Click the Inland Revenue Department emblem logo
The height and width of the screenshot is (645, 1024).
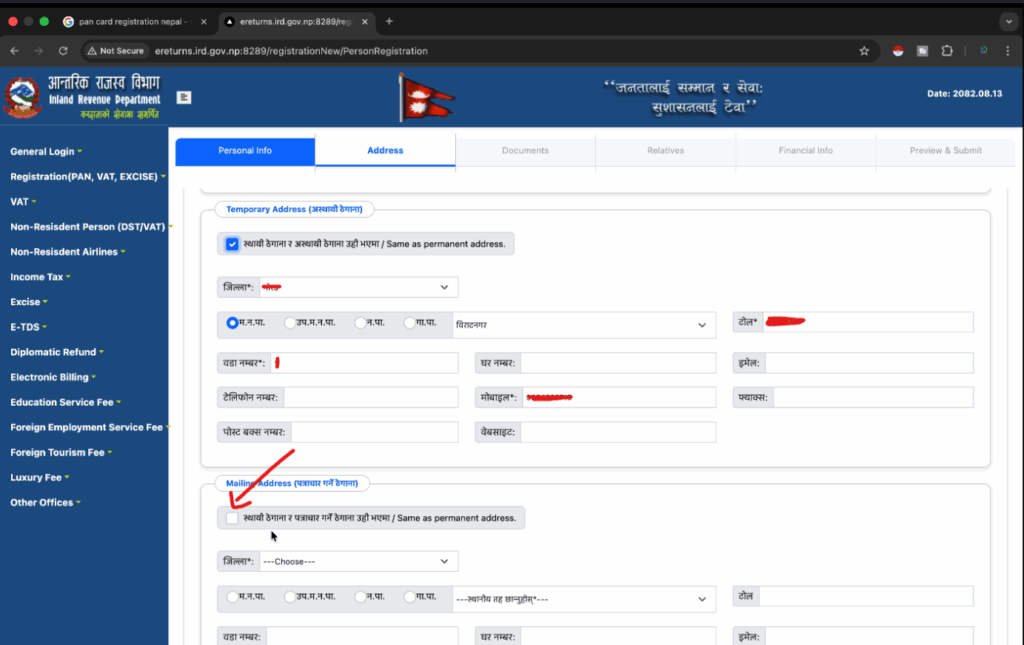22,98
